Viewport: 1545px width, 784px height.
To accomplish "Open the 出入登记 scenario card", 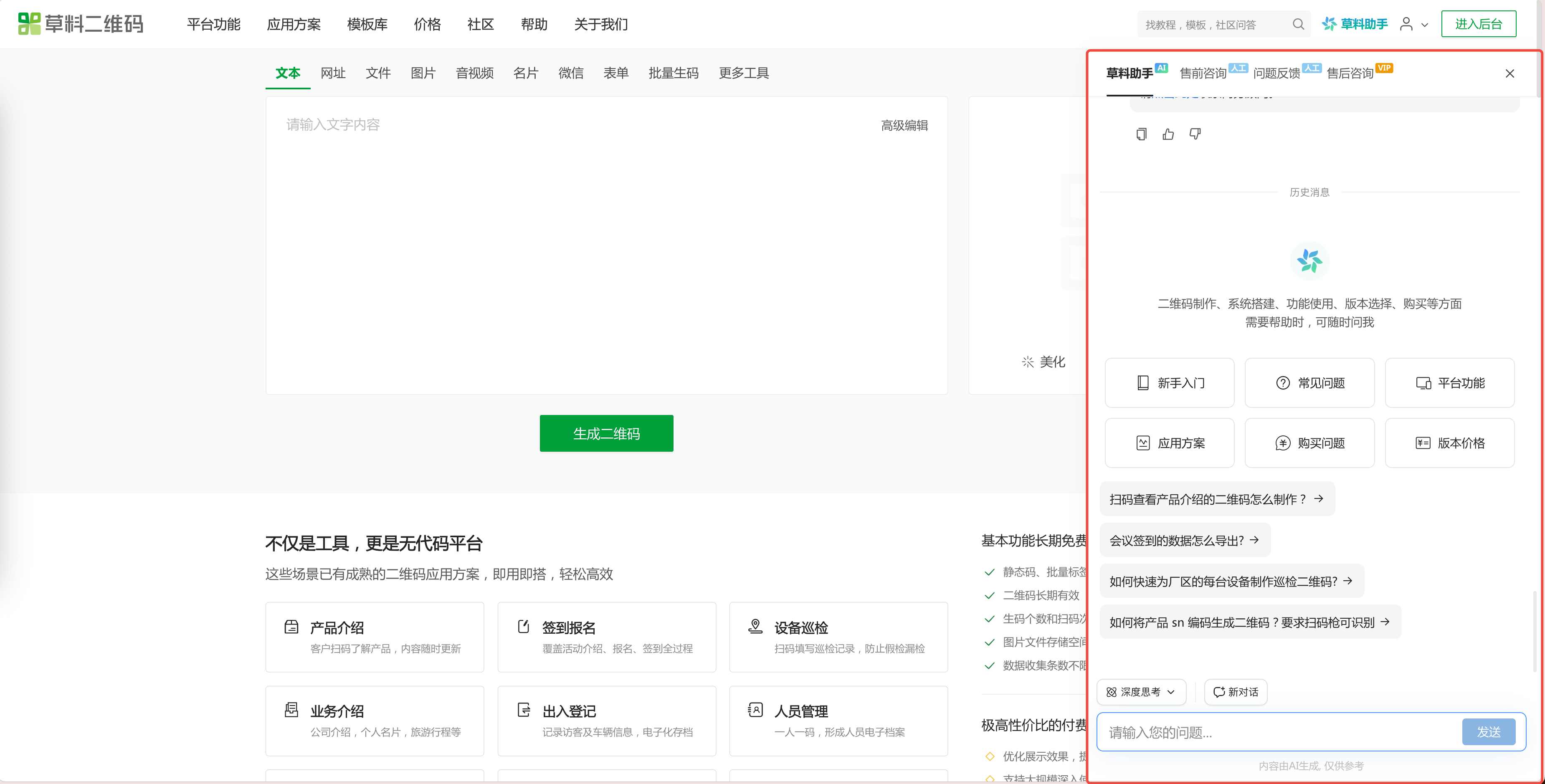I will click(x=606, y=721).
